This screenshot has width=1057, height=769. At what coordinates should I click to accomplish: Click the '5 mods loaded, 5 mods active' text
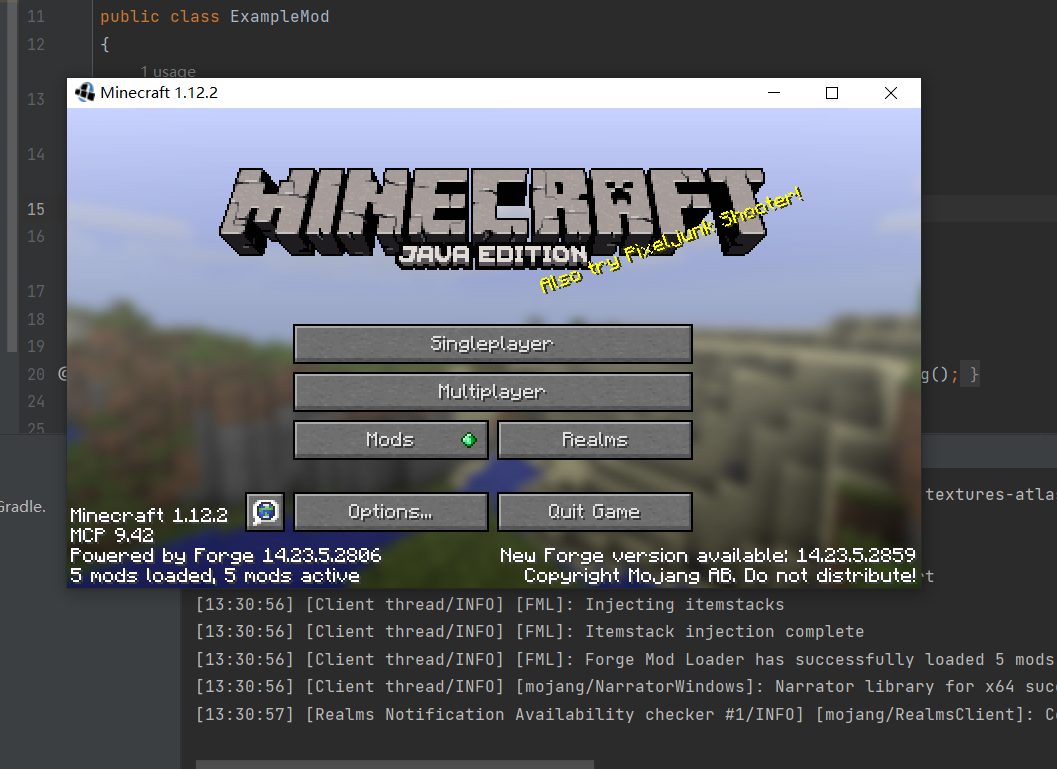(x=215, y=576)
